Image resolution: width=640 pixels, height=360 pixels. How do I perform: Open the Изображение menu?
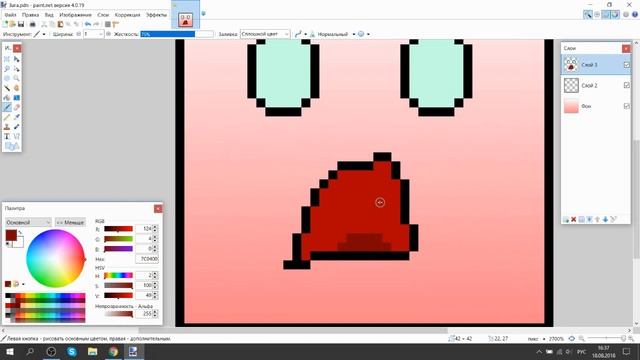coord(76,15)
